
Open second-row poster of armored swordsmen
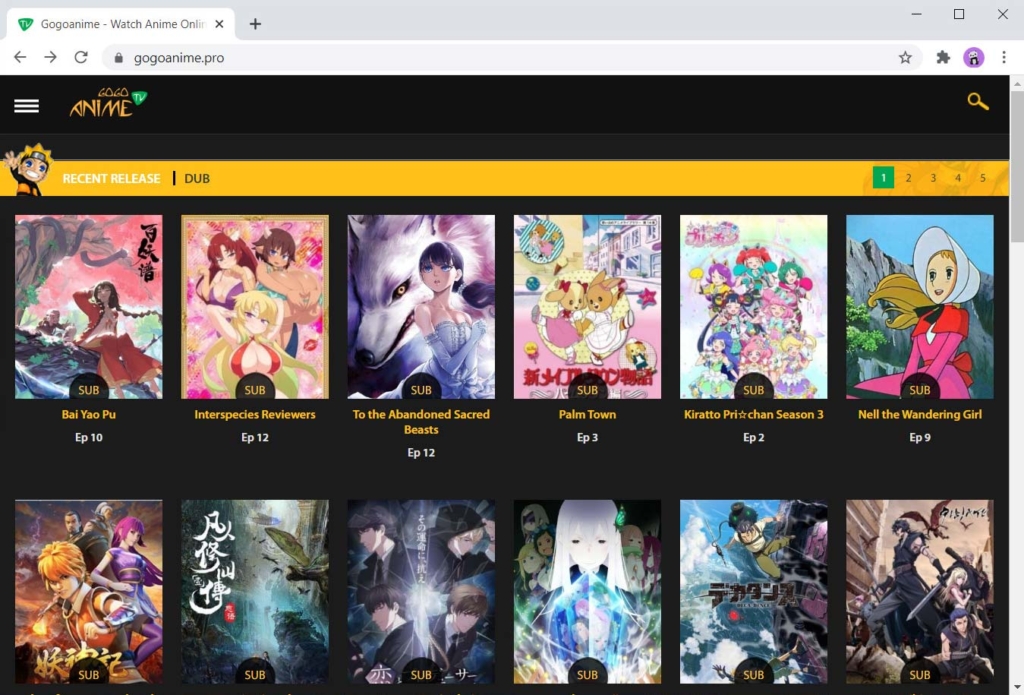pyautogui.click(x=920, y=592)
